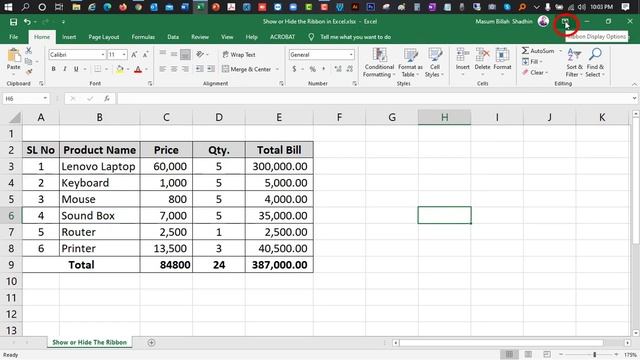Click the Select All corner triangle
640x360 pixels.
tap(15, 118)
